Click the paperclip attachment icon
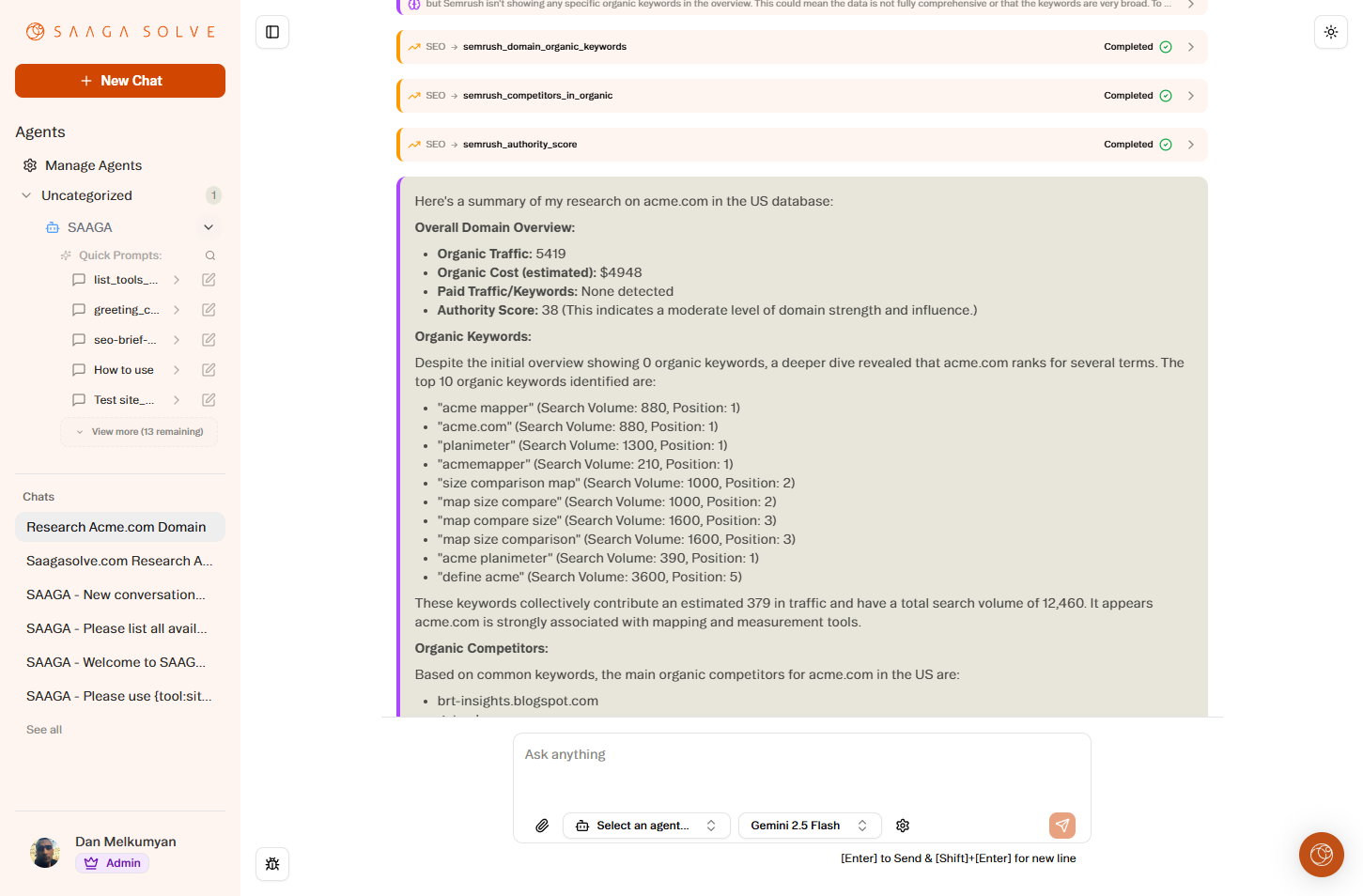The width and height of the screenshot is (1363, 896). pos(542,825)
